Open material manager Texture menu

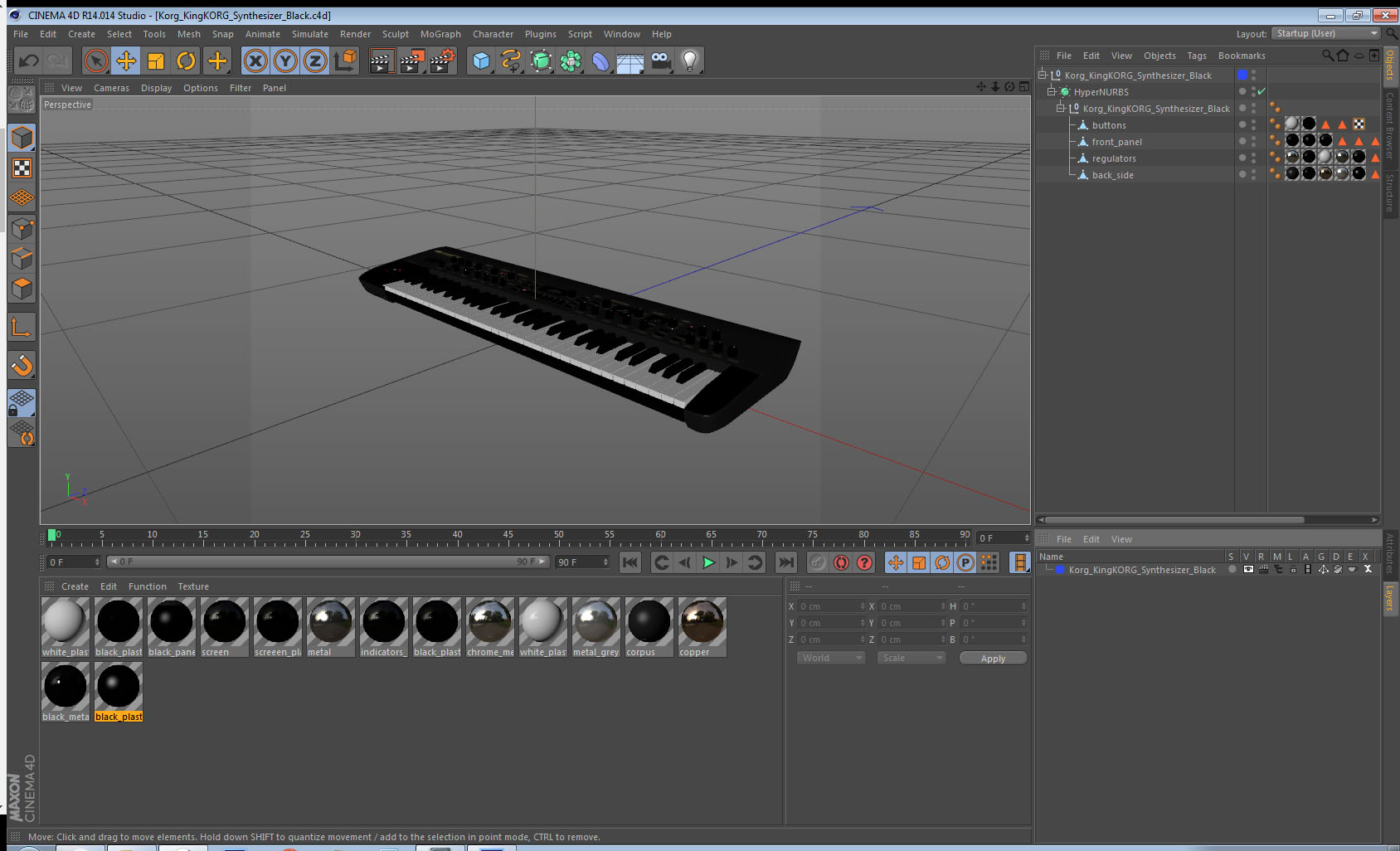click(x=193, y=586)
